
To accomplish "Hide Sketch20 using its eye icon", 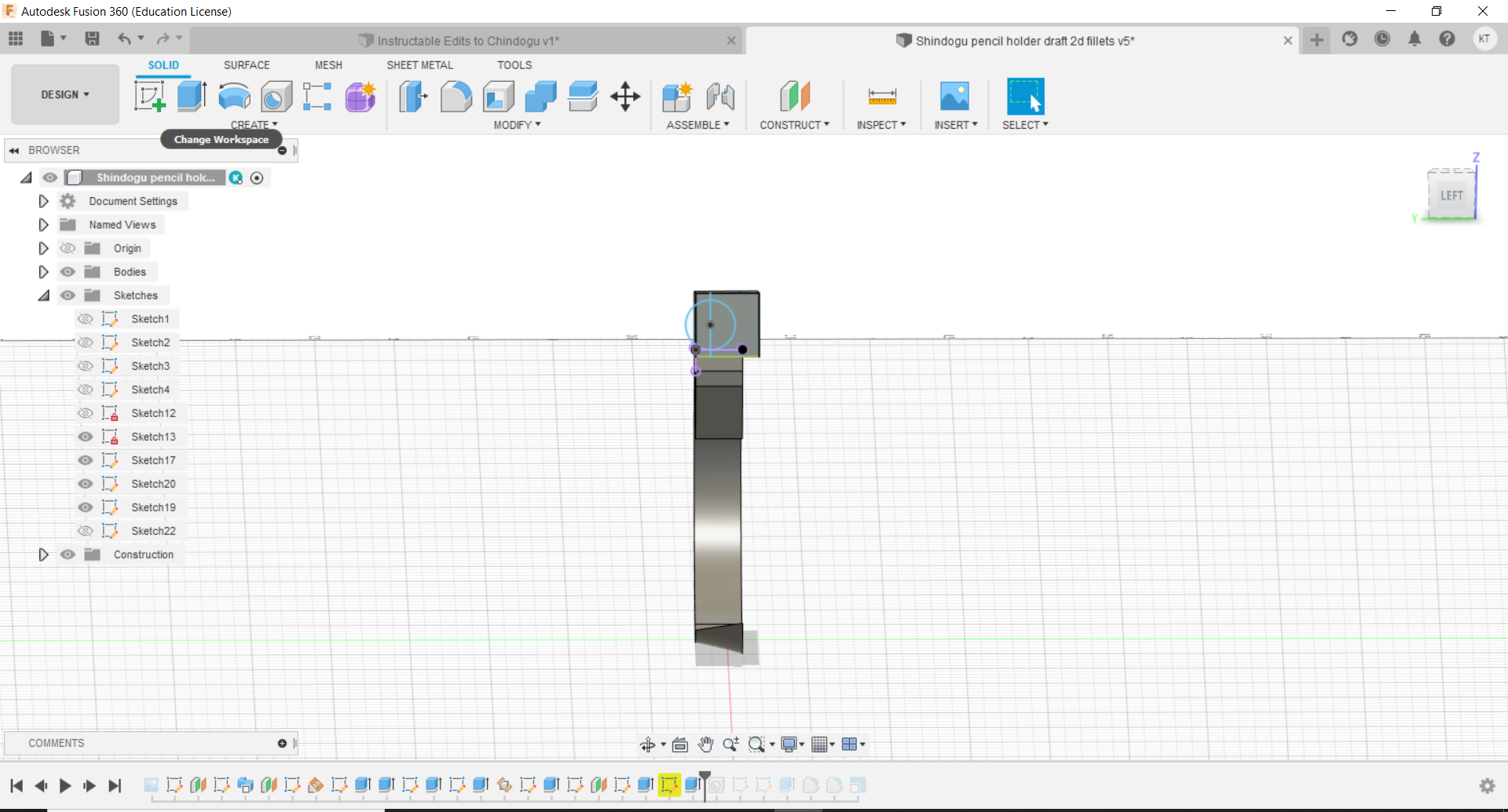I will tap(86, 484).
